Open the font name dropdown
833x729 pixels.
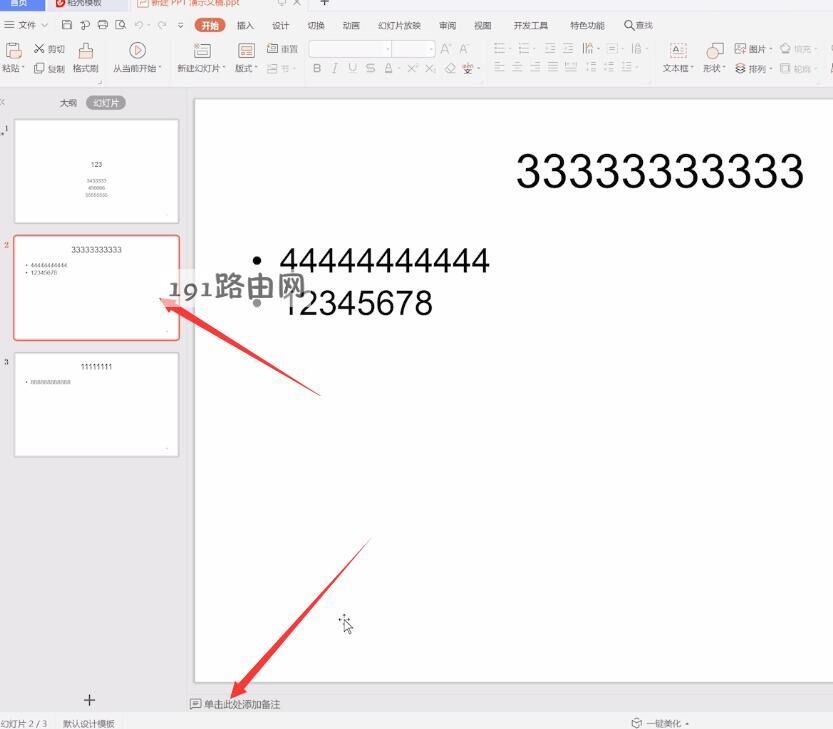tap(388, 49)
